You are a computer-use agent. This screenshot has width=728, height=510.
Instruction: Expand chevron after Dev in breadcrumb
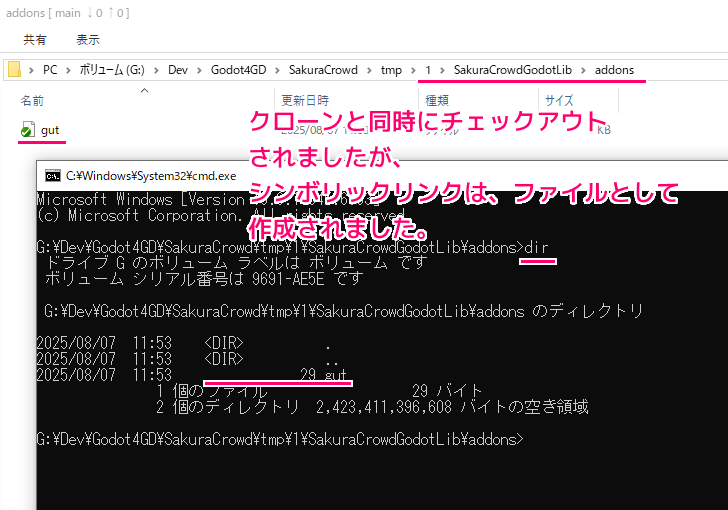pyautogui.click(x=198, y=70)
